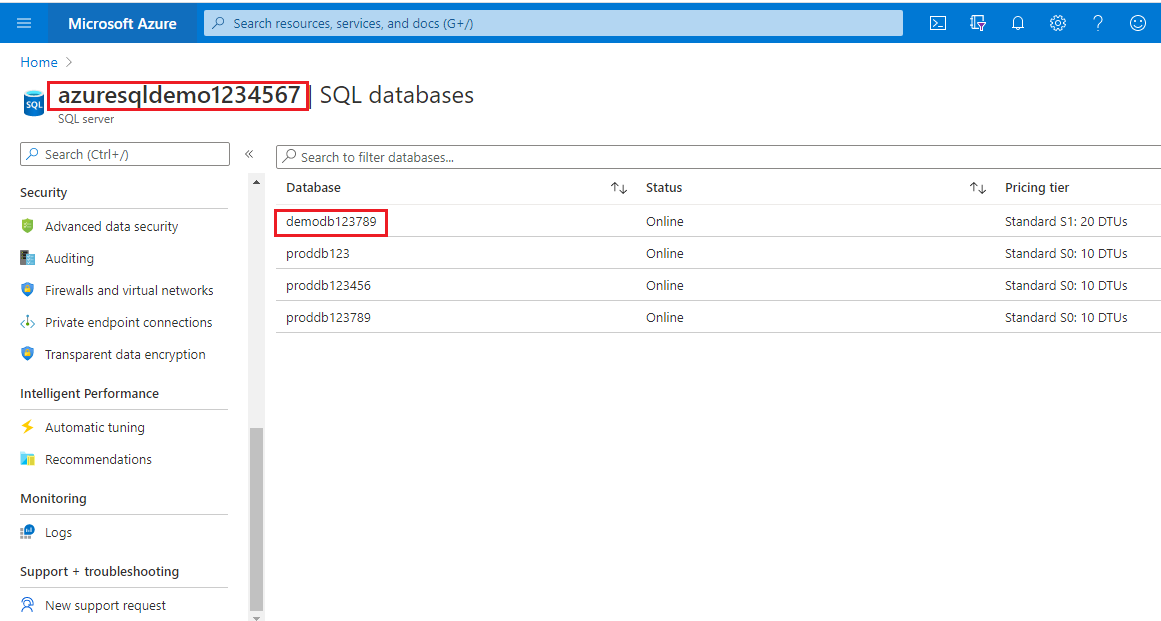Click pricing tier of proddb123456 row
1161x621 pixels.
point(1066,285)
